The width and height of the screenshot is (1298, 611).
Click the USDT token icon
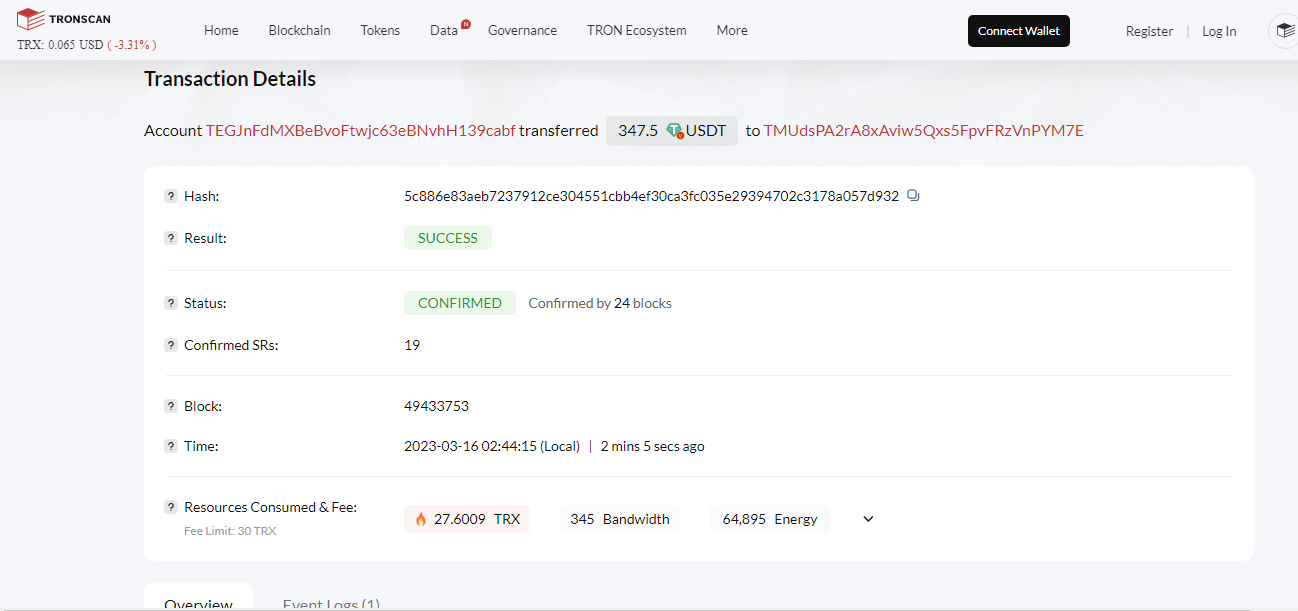[675, 131]
